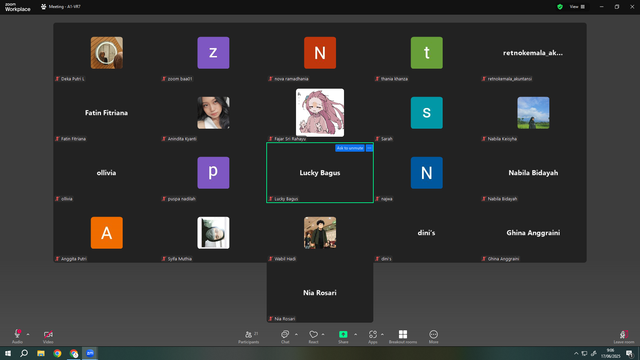Click the green encryption shield icon
The height and width of the screenshot is (360, 640).
point(560,7)
